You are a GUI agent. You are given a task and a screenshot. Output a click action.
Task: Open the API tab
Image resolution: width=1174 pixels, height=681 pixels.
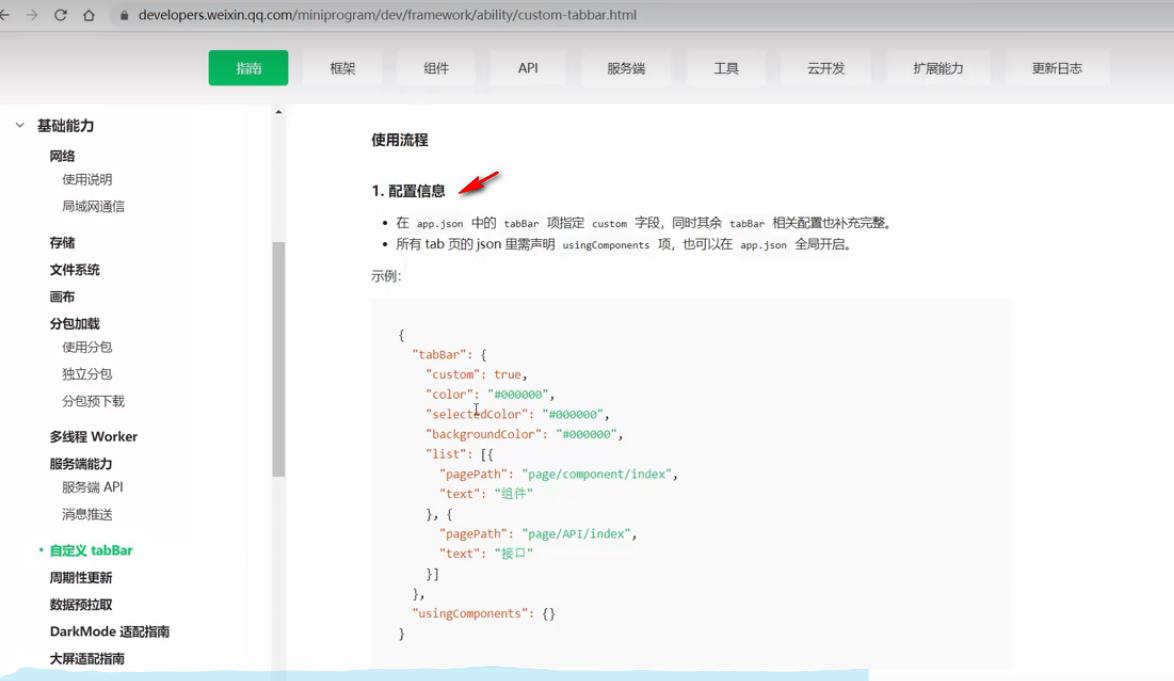(527, 68)
